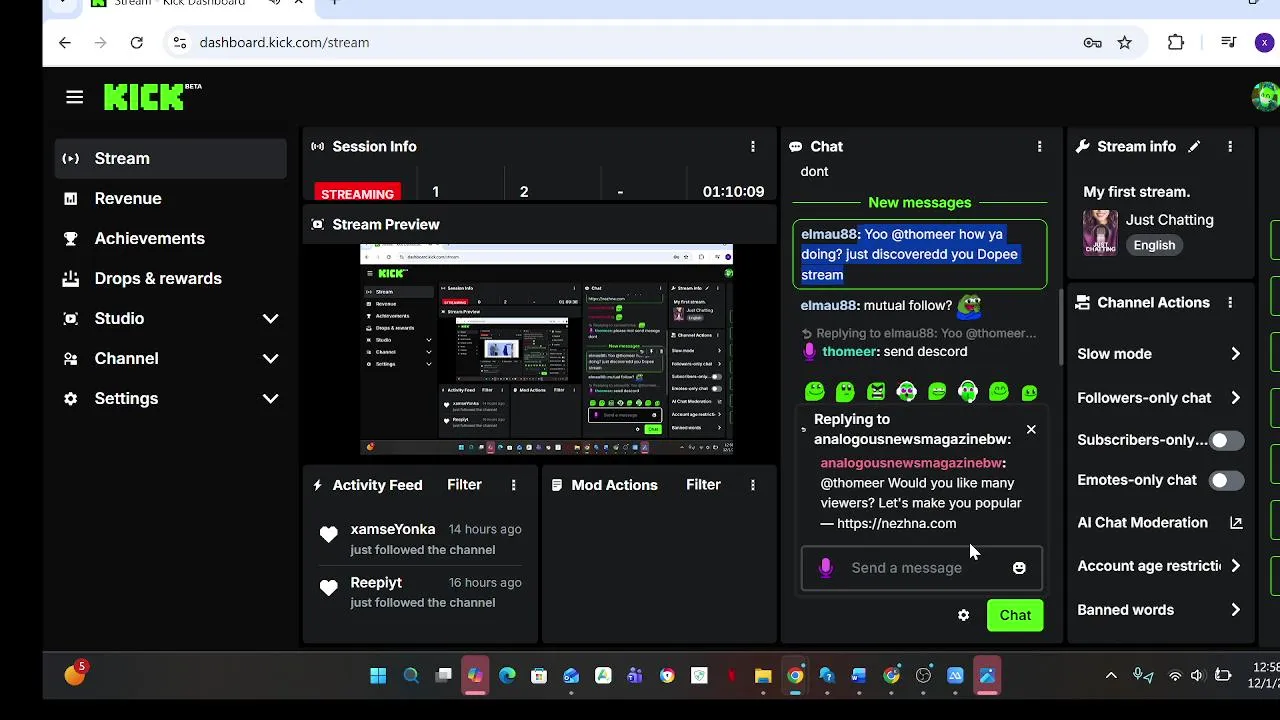1280x720 pixels.
Task: Toggle Emotes-only chat switch
Action: 1225,480
